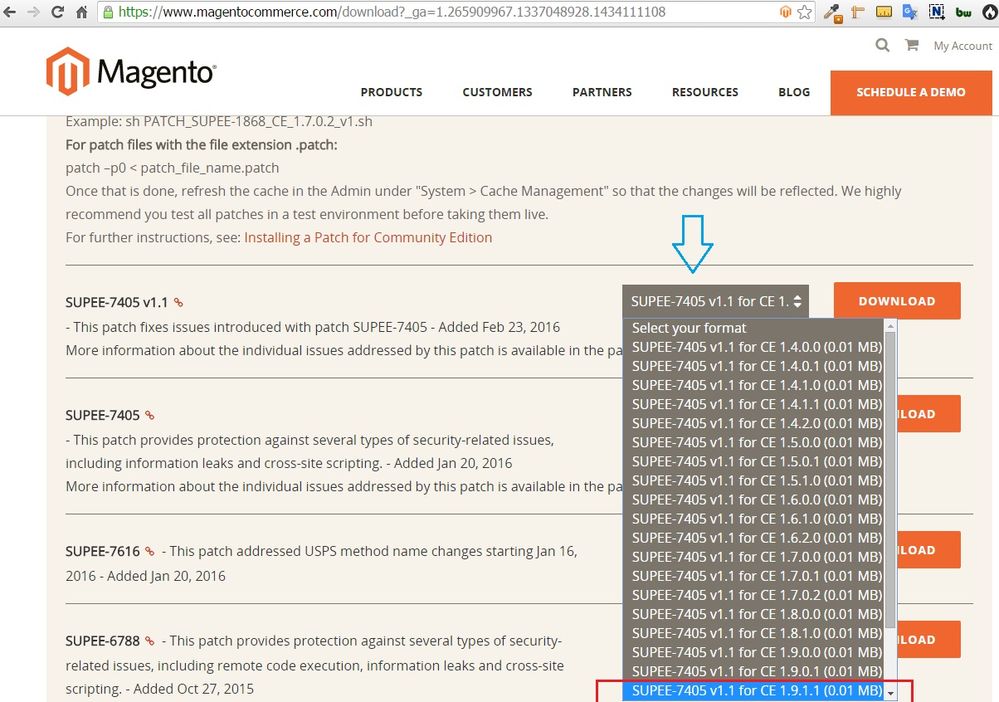Image resolution: width=999 pixels, height=702 pixels.
Task: Open the signpost-shaped extension icon
Action: 858,12
